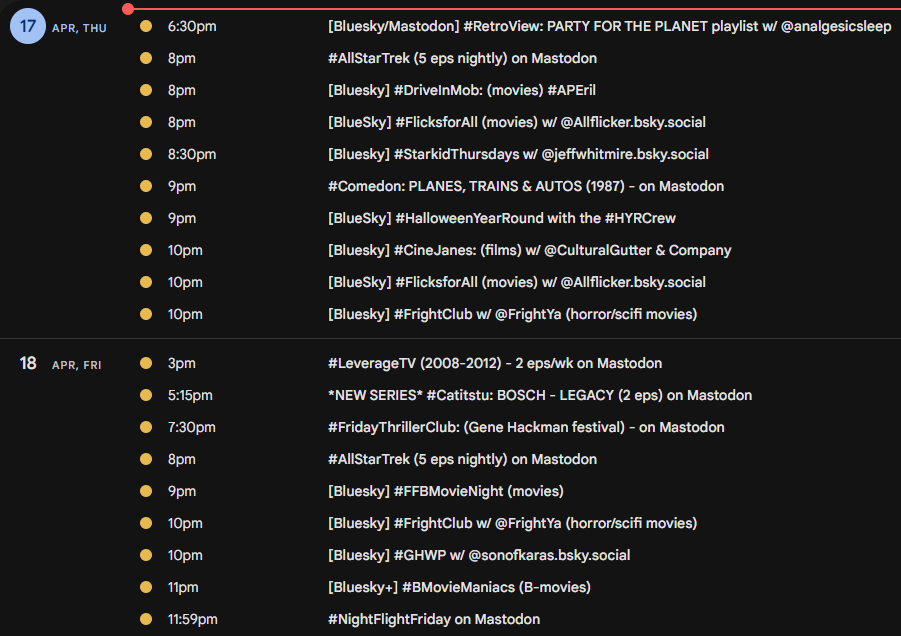Viewport: 901px width, 636px height.
Task: Open the #Catitstu BOSCH - LEGACY event
Action: coord(540,396)
